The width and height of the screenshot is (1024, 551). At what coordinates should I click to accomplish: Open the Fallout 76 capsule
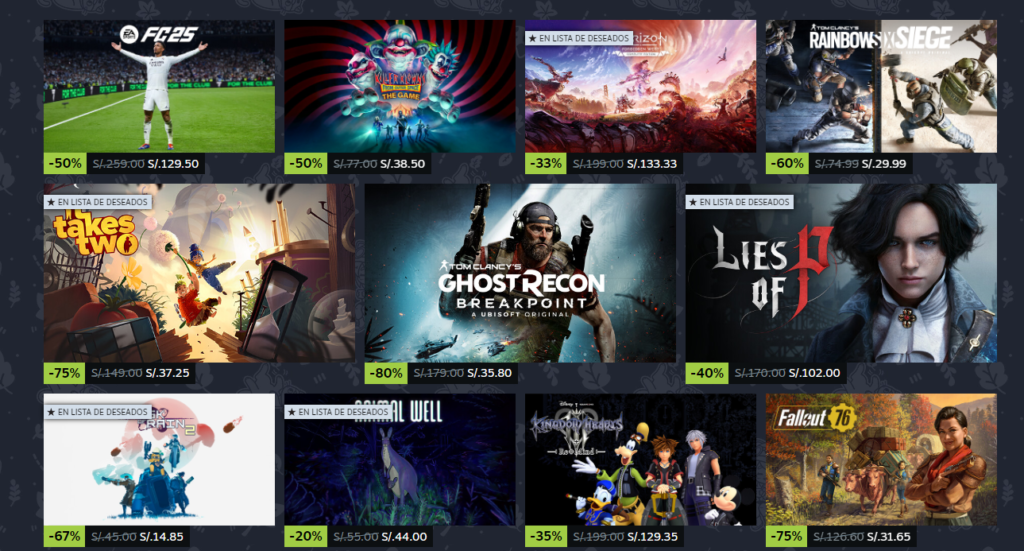tap(881, 460)
